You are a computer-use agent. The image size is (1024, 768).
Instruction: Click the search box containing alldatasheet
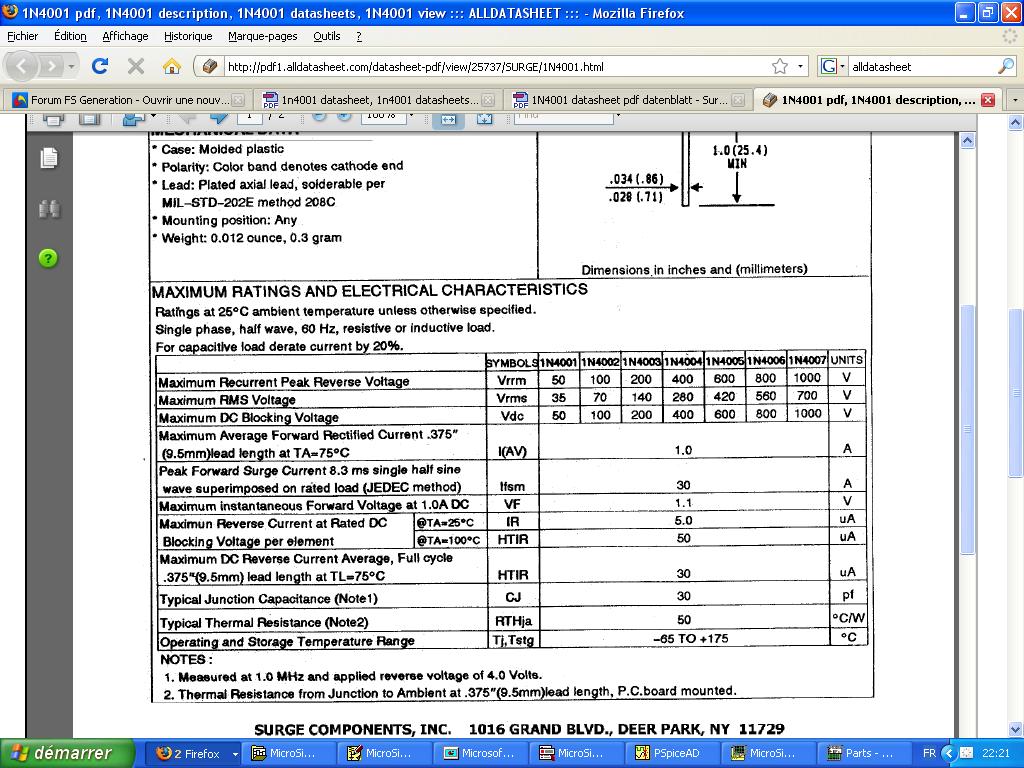[922, 66]
